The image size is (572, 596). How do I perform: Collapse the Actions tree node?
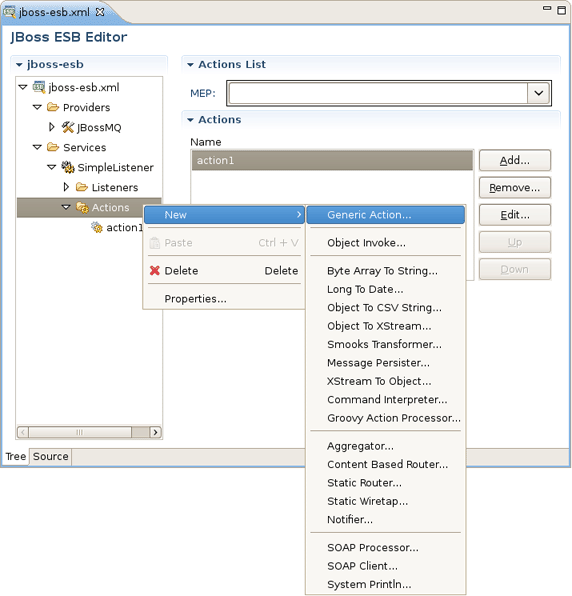[x=66, y=207]
